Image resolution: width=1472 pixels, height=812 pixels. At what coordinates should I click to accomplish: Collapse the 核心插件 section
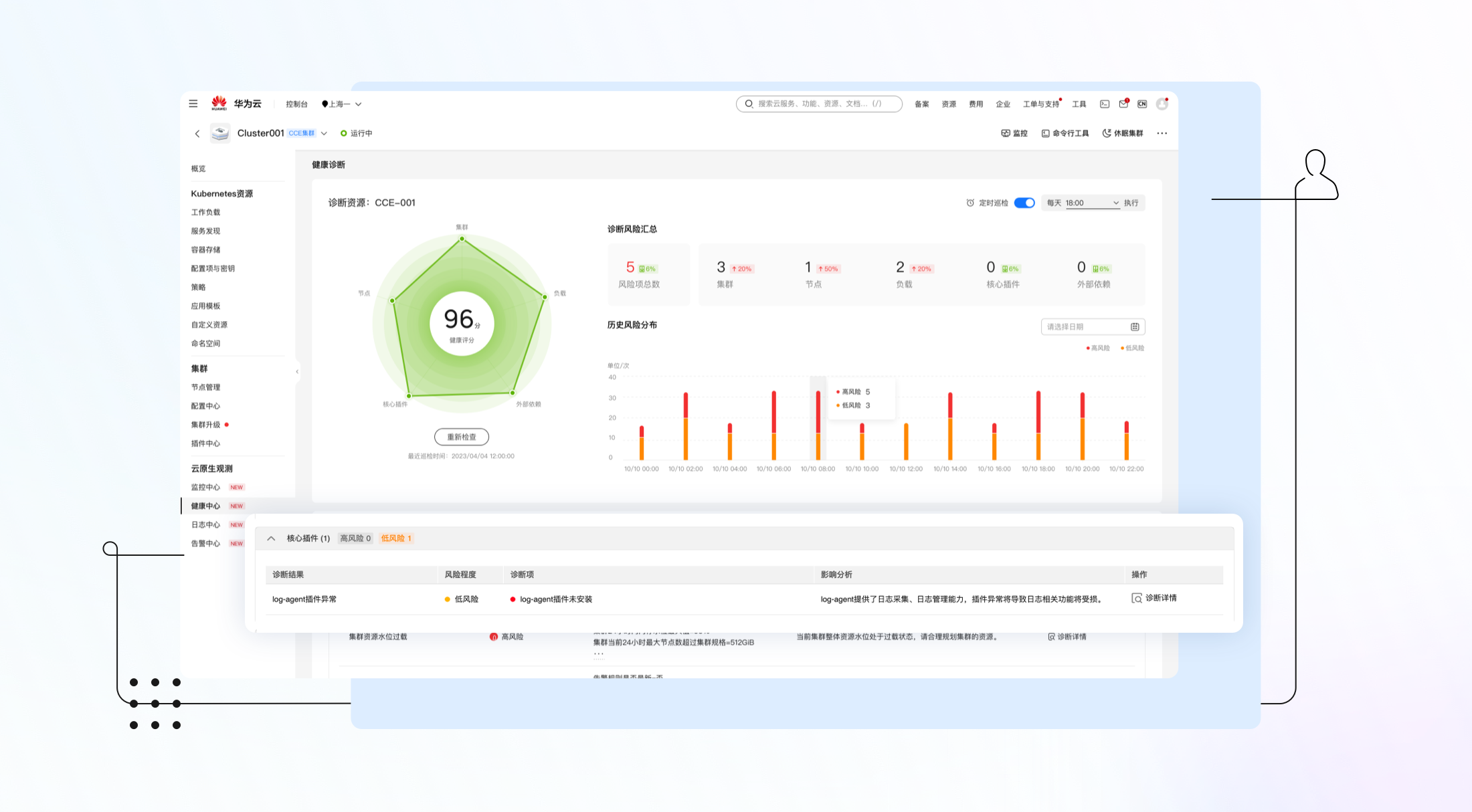pos(271,538)
